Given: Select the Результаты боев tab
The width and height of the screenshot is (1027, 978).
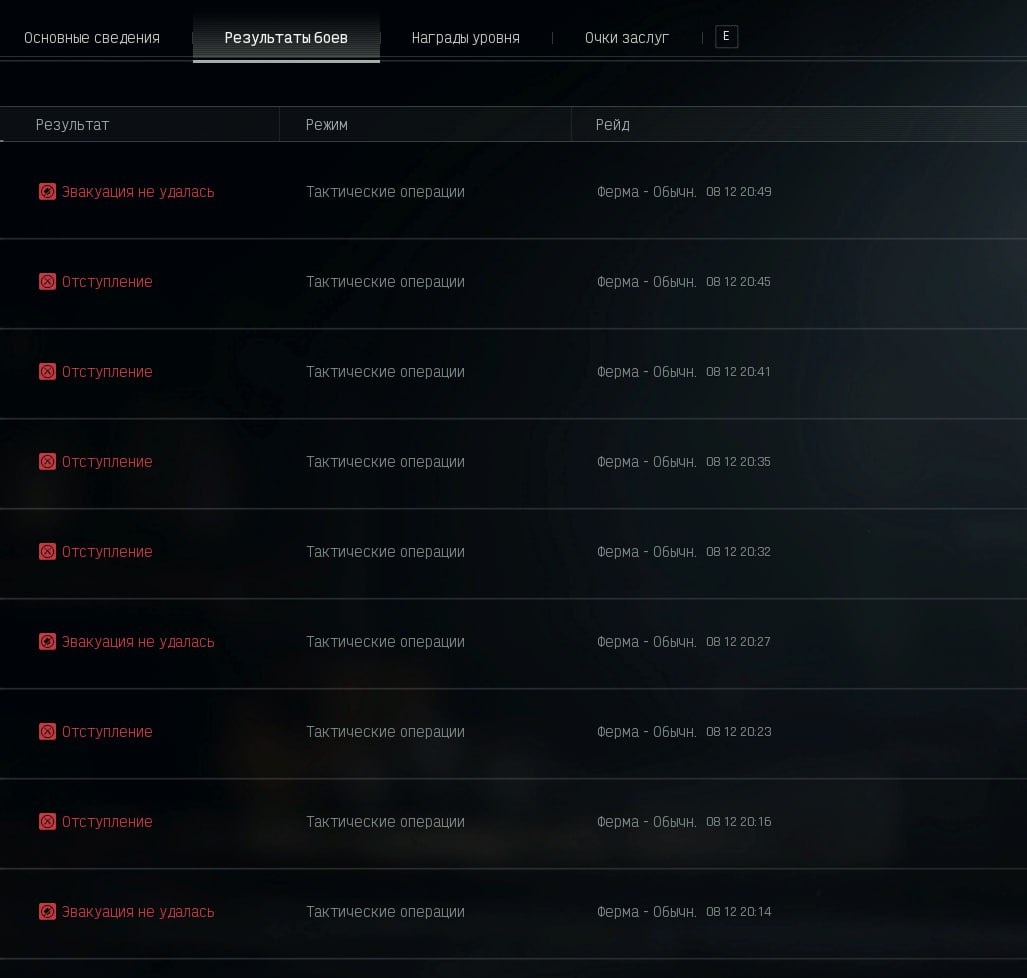Looking at the screenshot, I should 286,38.
